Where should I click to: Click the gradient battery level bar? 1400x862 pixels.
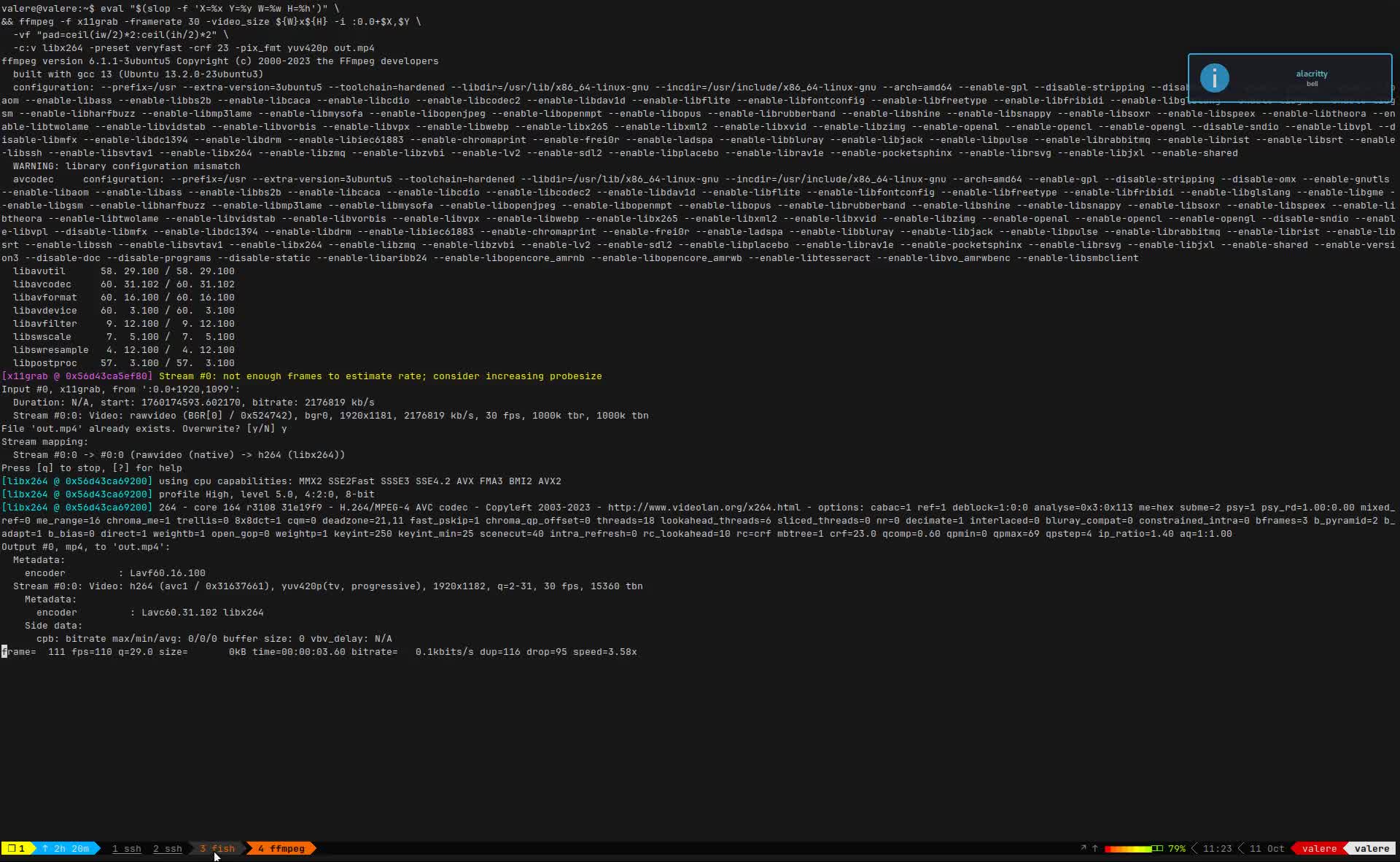(1133, 848)
